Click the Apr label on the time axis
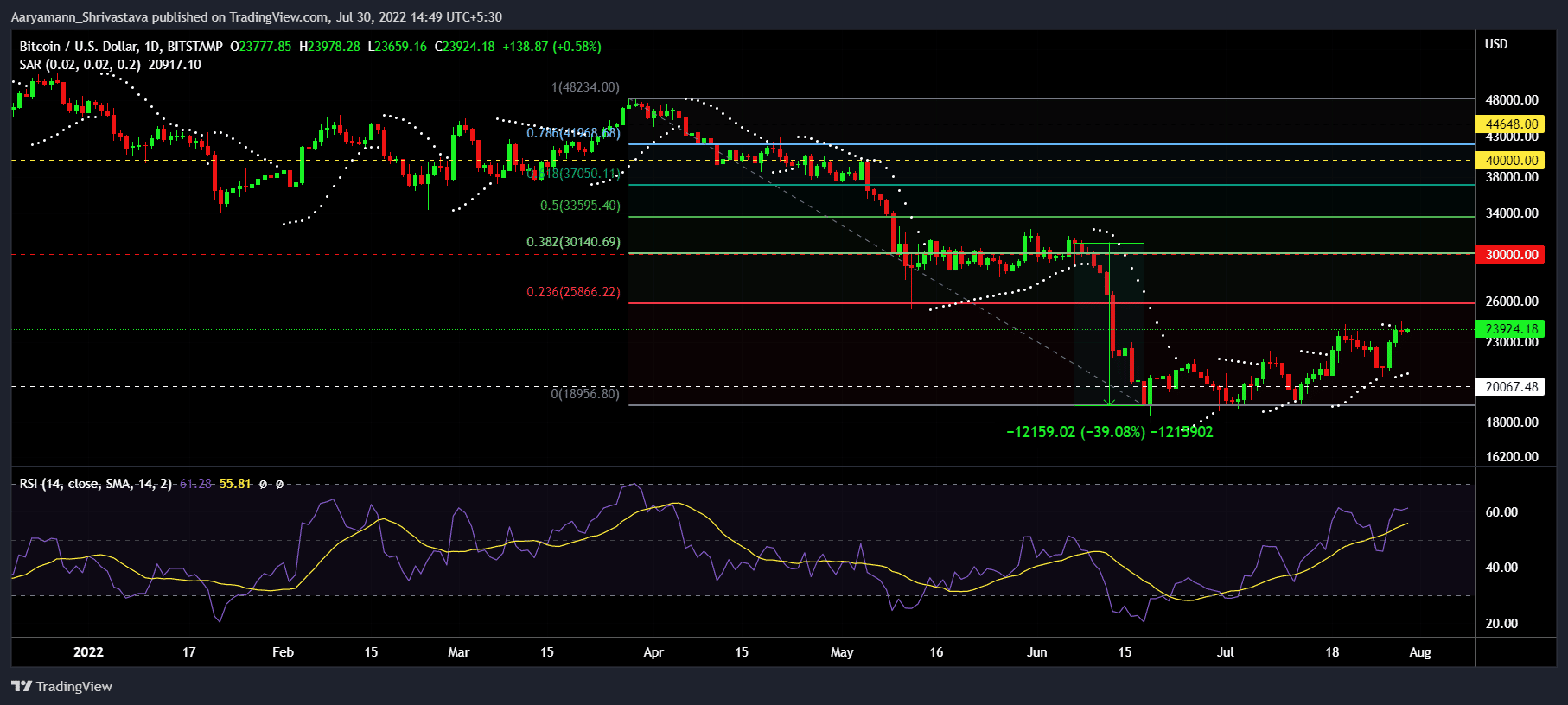The image size is (1568, 705). 653,652
